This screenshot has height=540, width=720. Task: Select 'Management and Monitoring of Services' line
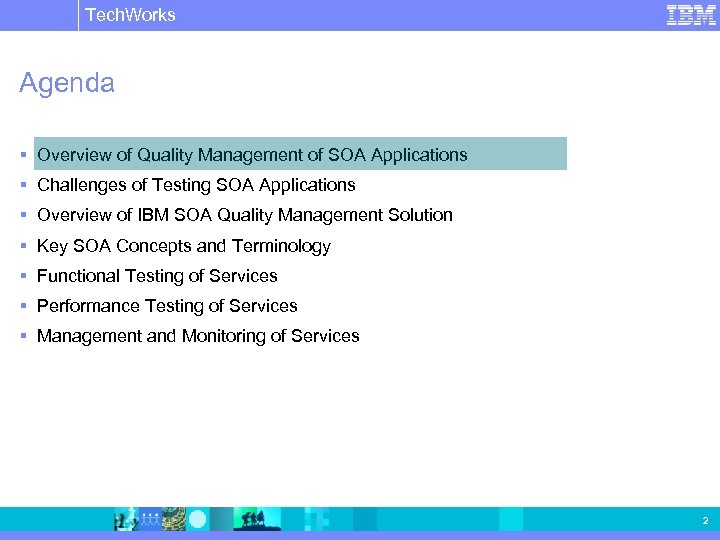pos(198,336)
